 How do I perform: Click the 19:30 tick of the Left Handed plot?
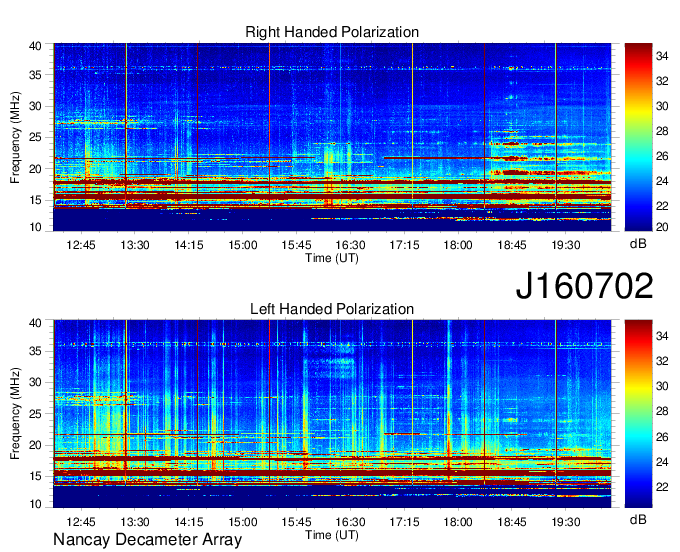(x=566, y=522)
